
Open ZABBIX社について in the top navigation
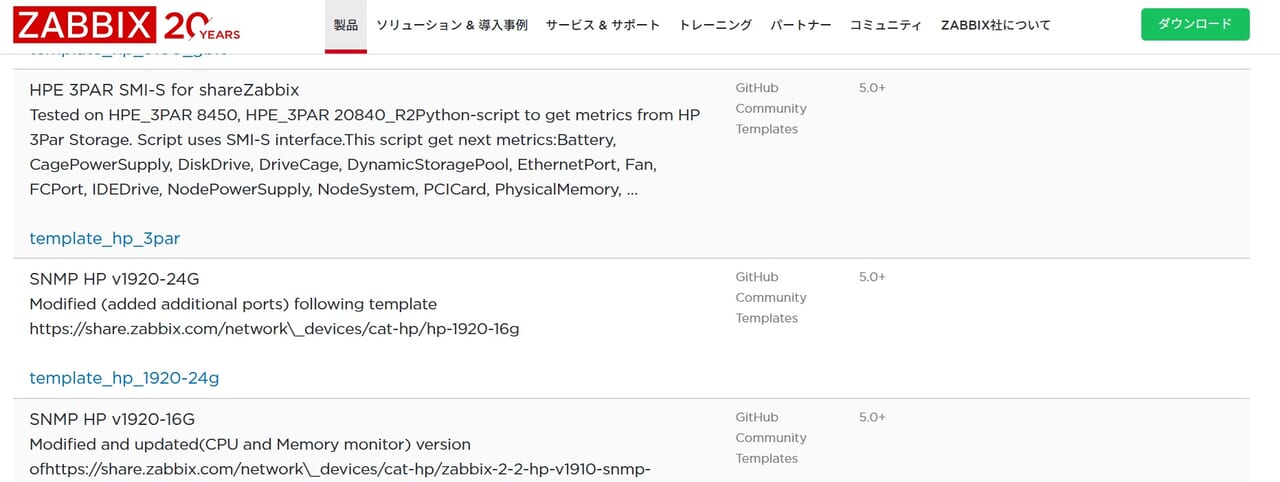pos(995,25)
